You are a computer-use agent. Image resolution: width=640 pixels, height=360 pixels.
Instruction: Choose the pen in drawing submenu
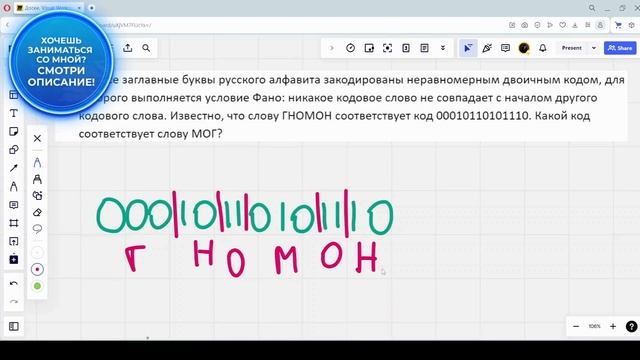pos(37,162)
